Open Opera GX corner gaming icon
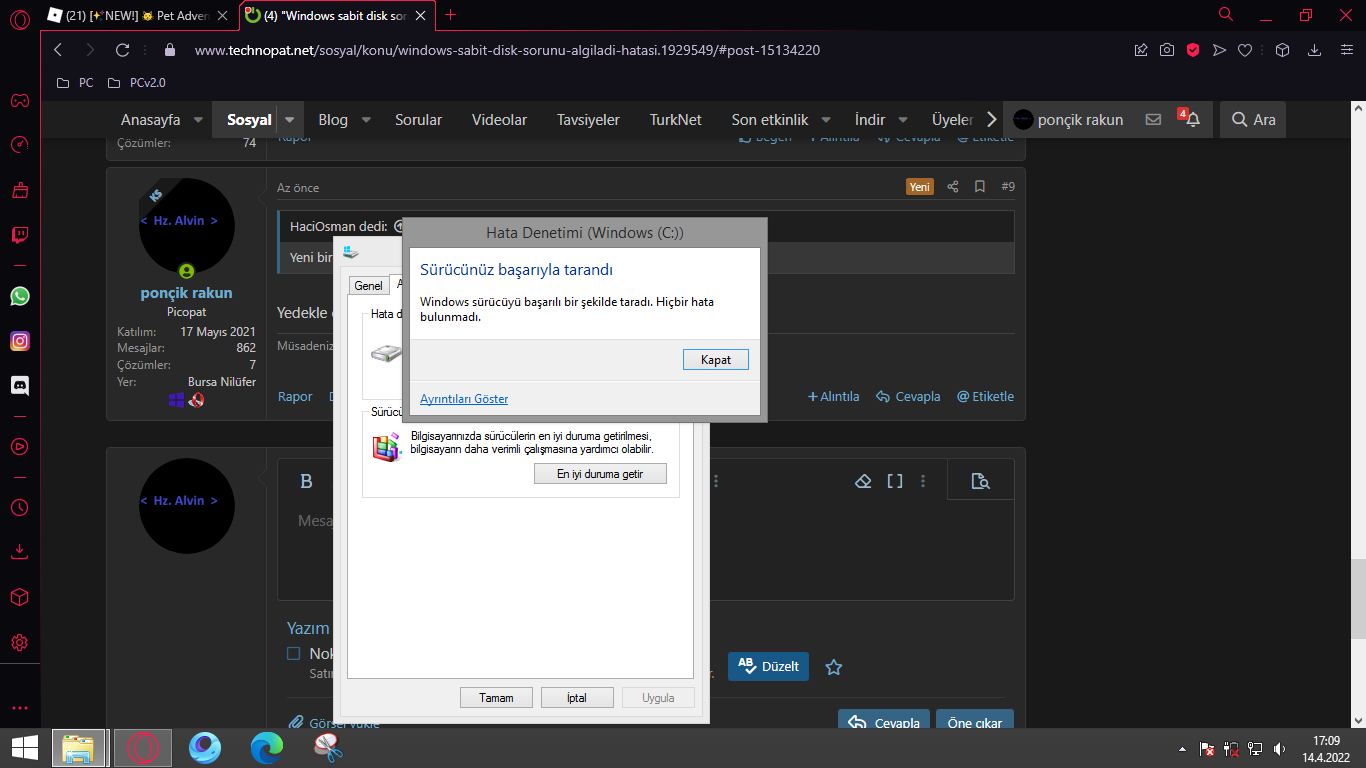Screen dimensions: 1366x768 point(20,101)
